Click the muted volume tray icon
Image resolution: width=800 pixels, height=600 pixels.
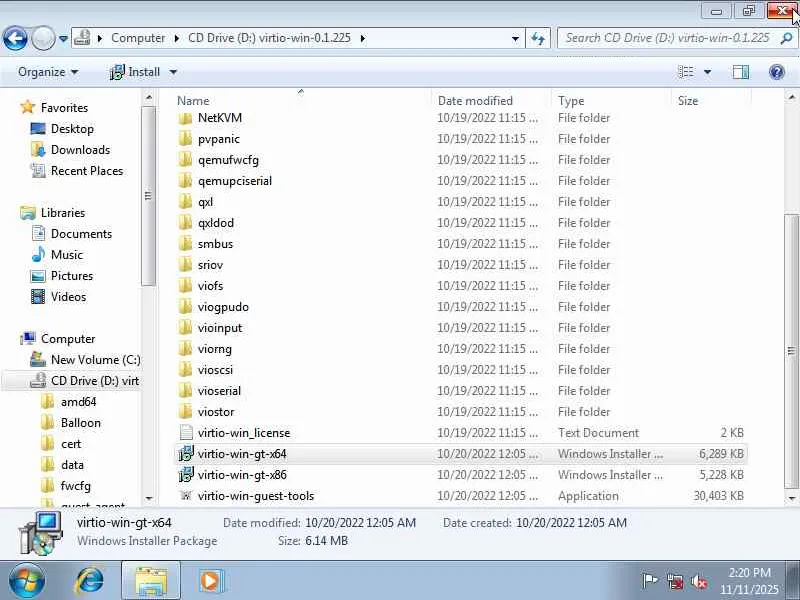click(x=698, y=581)
